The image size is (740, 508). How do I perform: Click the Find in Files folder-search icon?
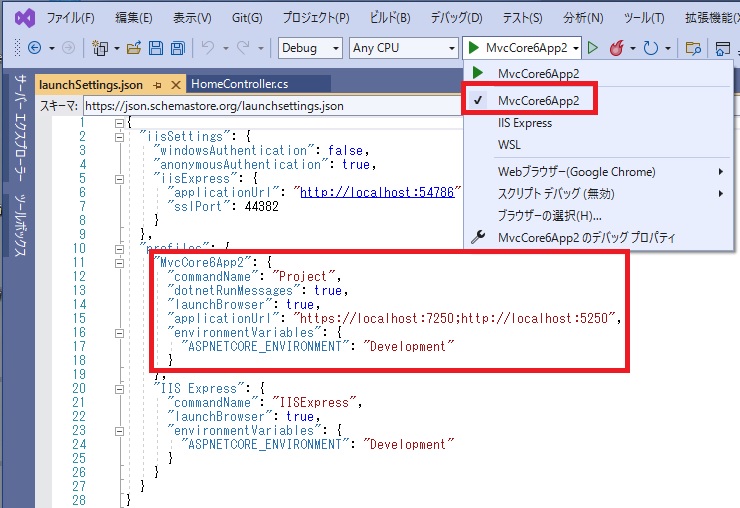tap(693, 48)
